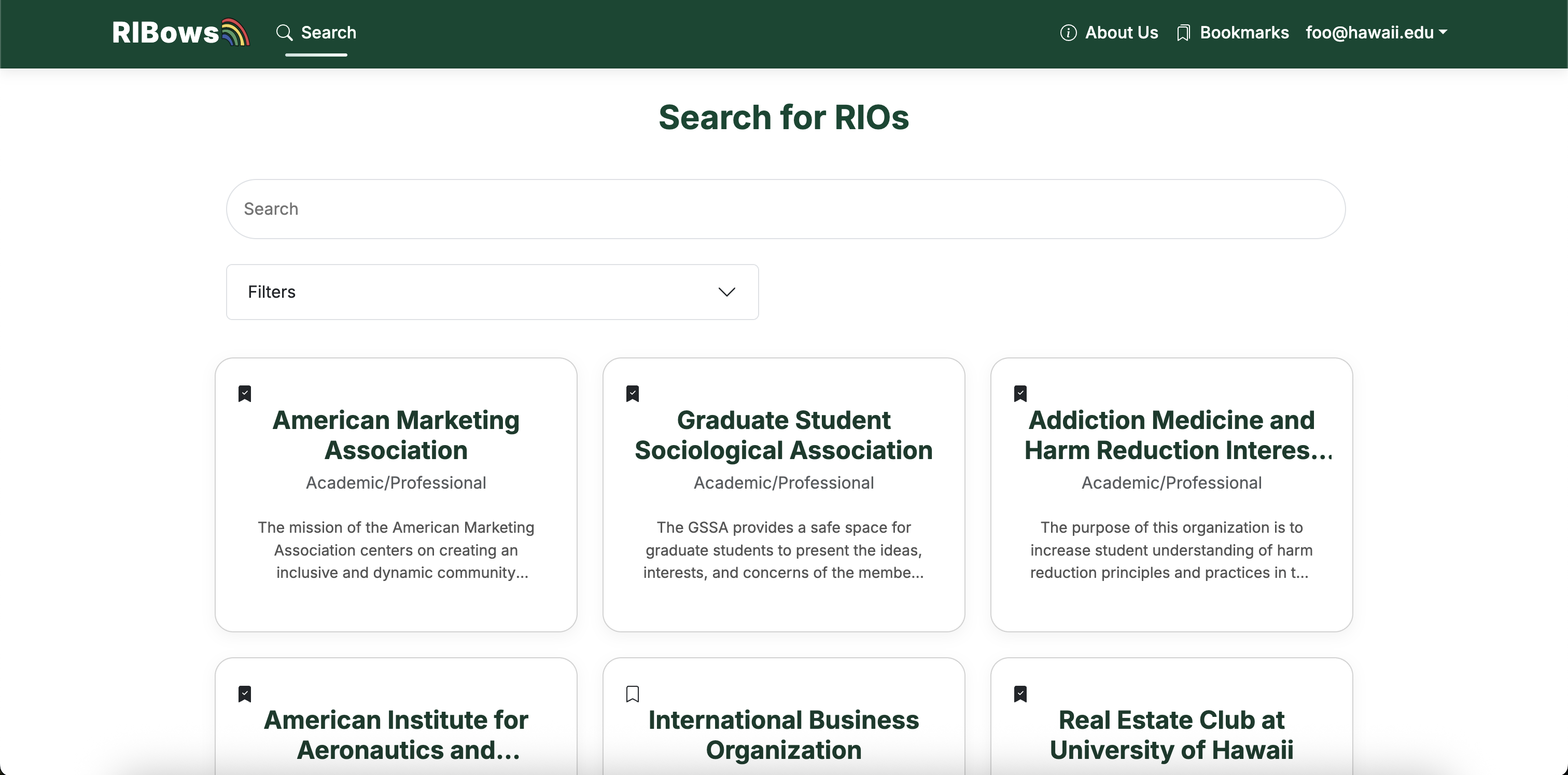Click the Bookmarks navbar bookmark icon
Screen dimensions: 1568x775
pos(1183,32)
